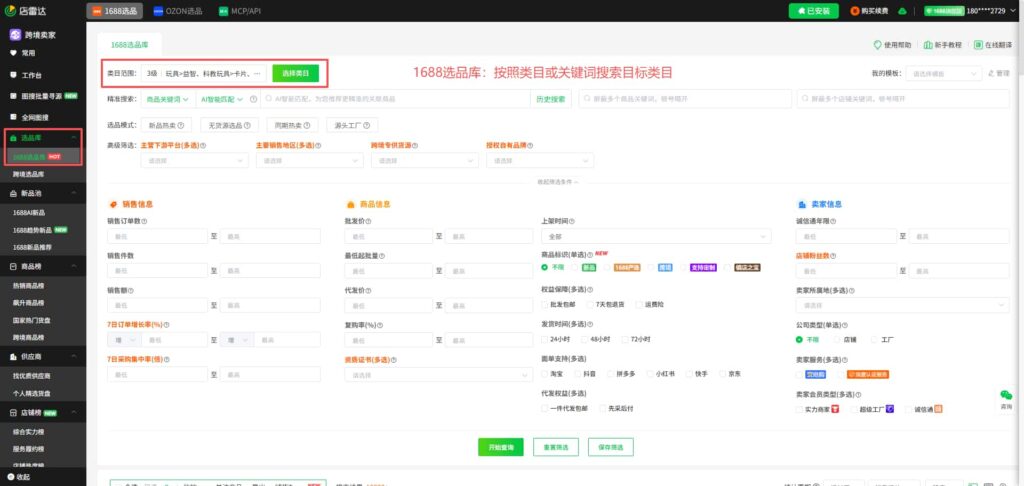
Task: Click the 选品库 green bag icon
Action: pyautogui.click(x=14, y=138)
